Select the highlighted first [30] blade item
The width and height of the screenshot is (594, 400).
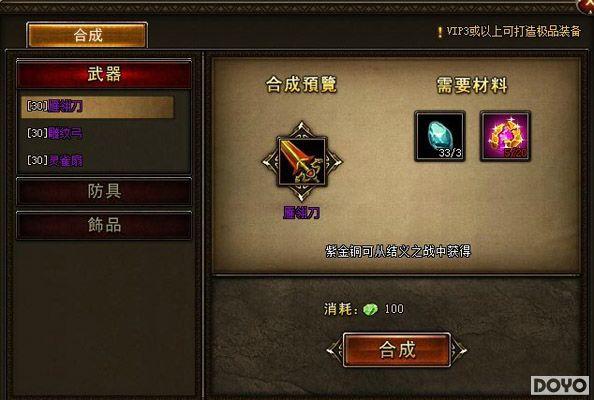pos(97,107)
